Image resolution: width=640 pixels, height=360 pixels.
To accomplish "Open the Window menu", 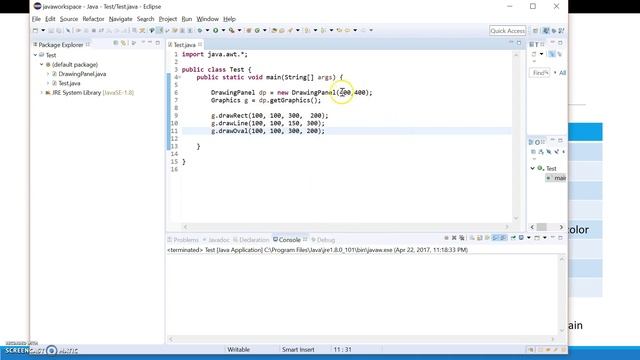I will click(x=207, y=19).
